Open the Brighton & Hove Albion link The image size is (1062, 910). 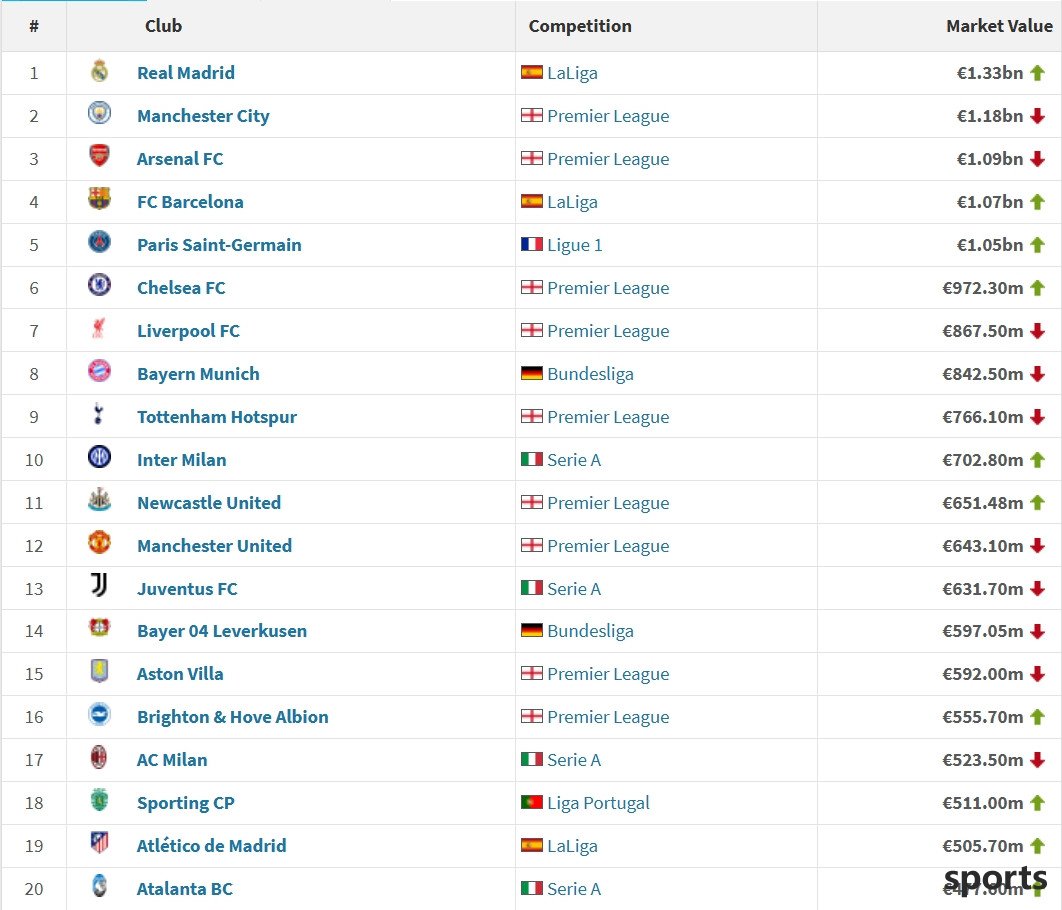click(233, 716)
